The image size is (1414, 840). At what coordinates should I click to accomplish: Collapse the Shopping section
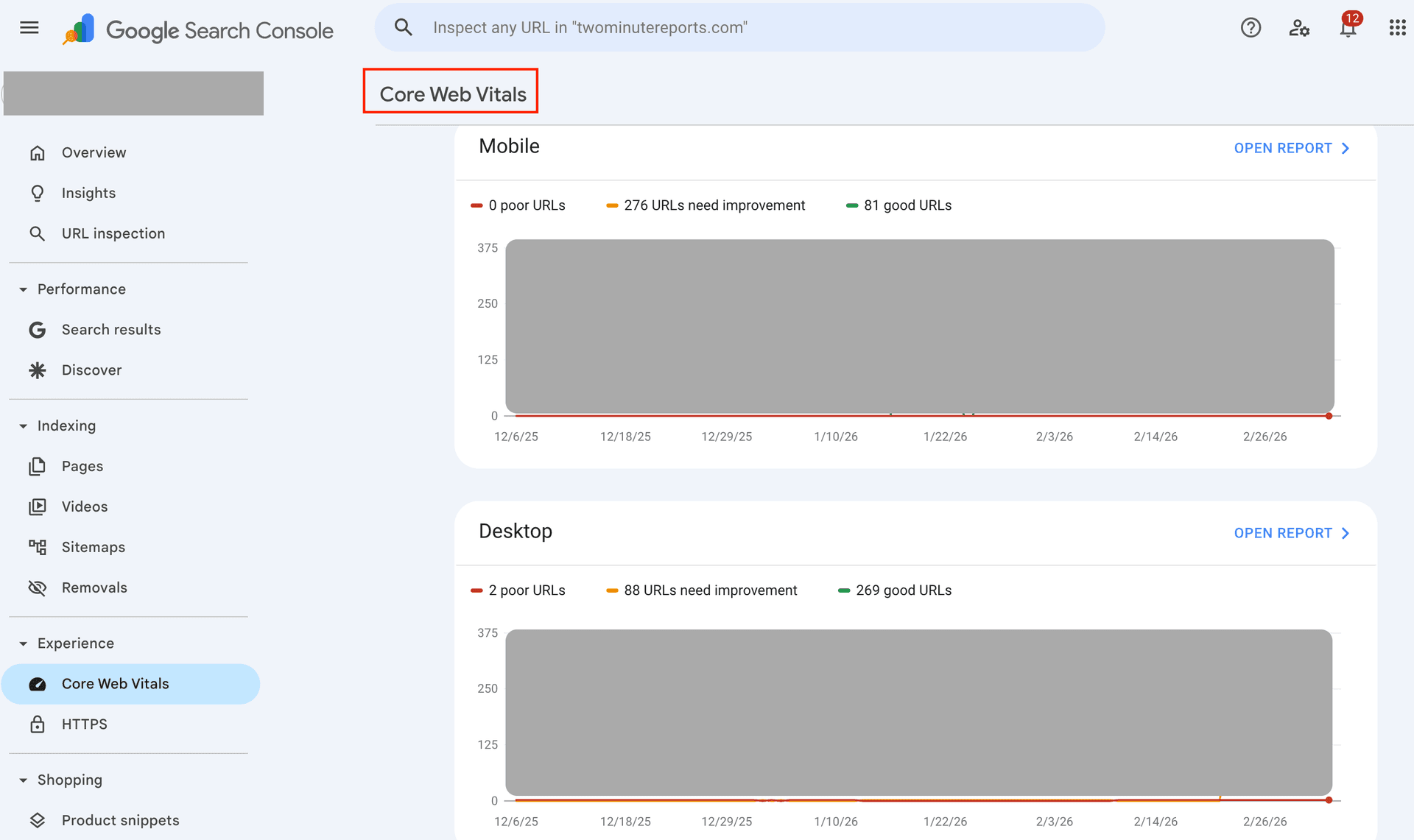[x=24, y=780]
